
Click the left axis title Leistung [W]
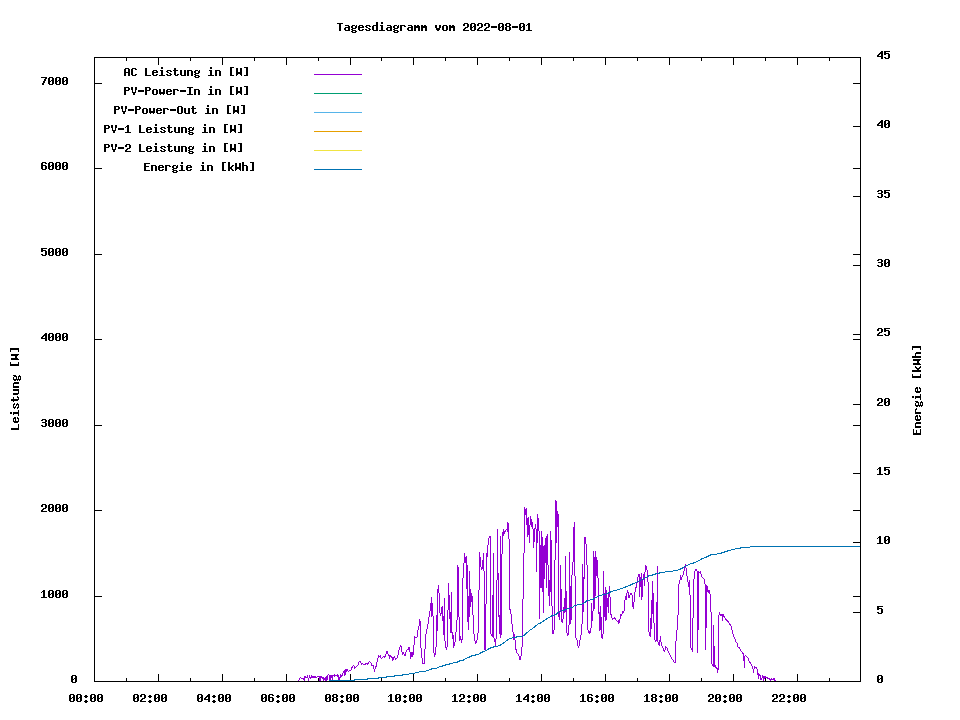pyautogui.click(x=15, y=389)
